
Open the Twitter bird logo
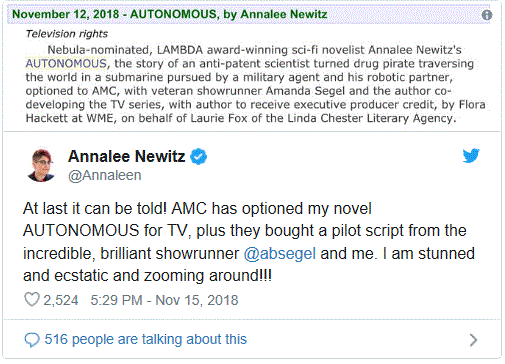point(471,156)
